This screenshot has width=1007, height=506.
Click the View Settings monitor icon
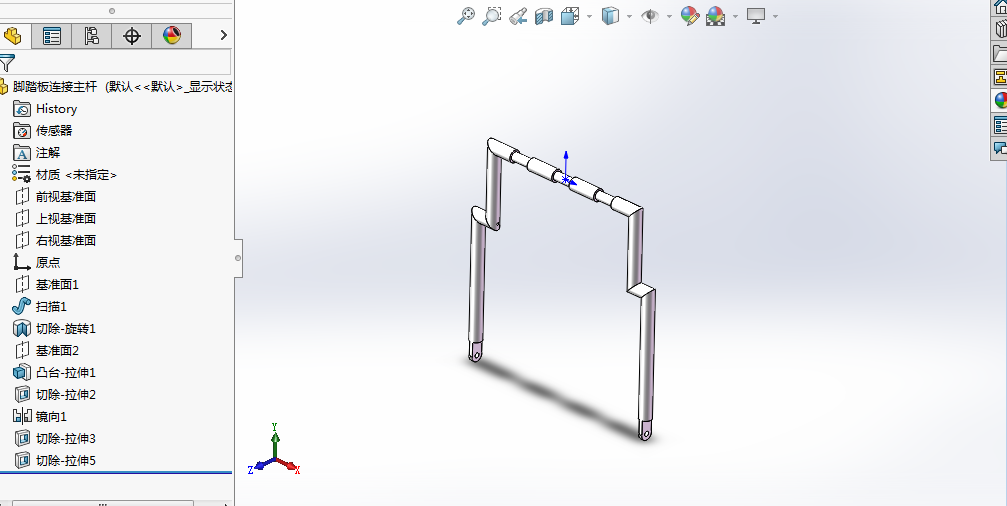click(756, 16)
